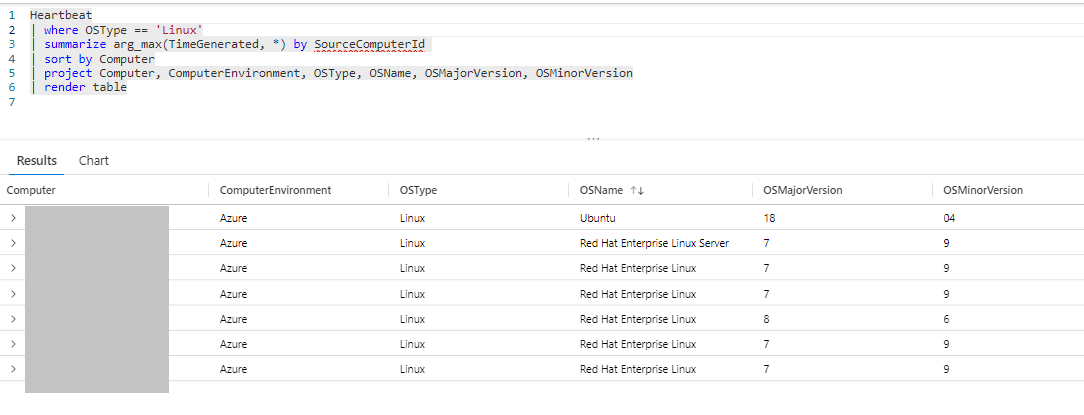The height and width of the screenshot is (415, 1084).
Task: Click the ComputerEnvironment column header
Action: click(275, 190)
